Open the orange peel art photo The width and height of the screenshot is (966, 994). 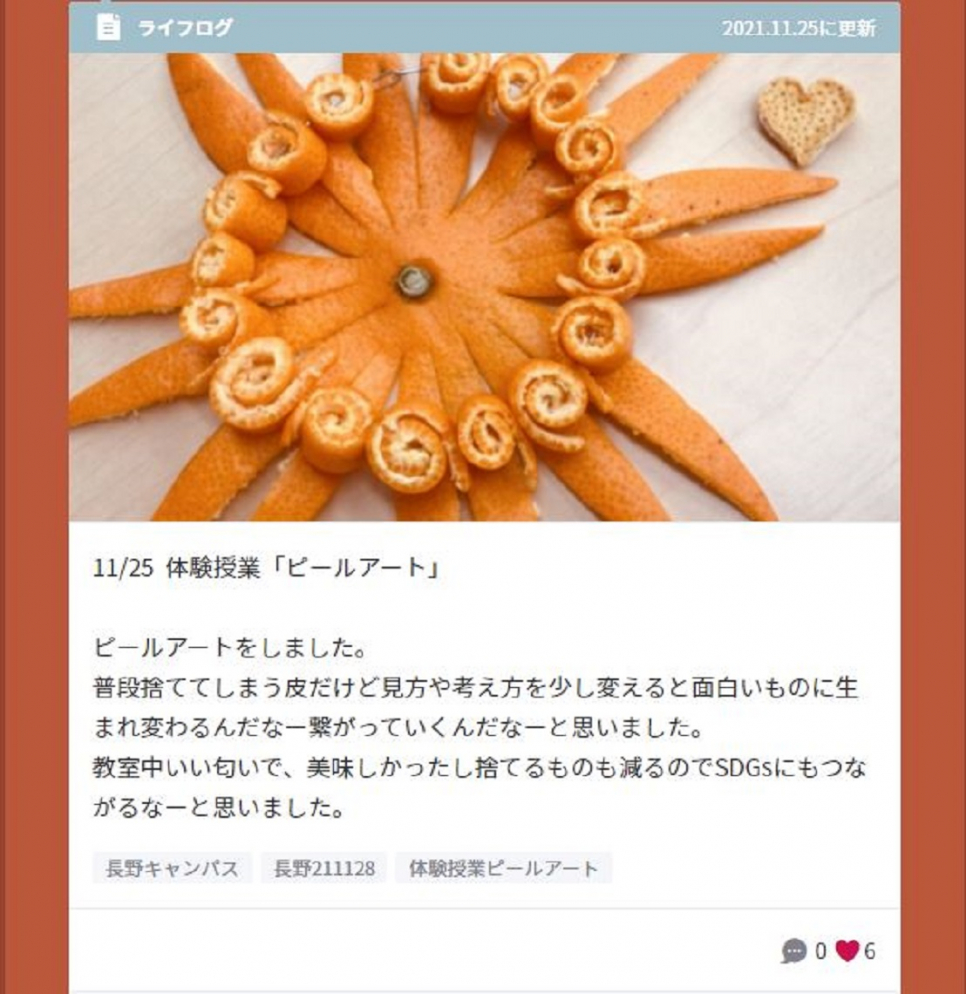(x=484, y=287)
